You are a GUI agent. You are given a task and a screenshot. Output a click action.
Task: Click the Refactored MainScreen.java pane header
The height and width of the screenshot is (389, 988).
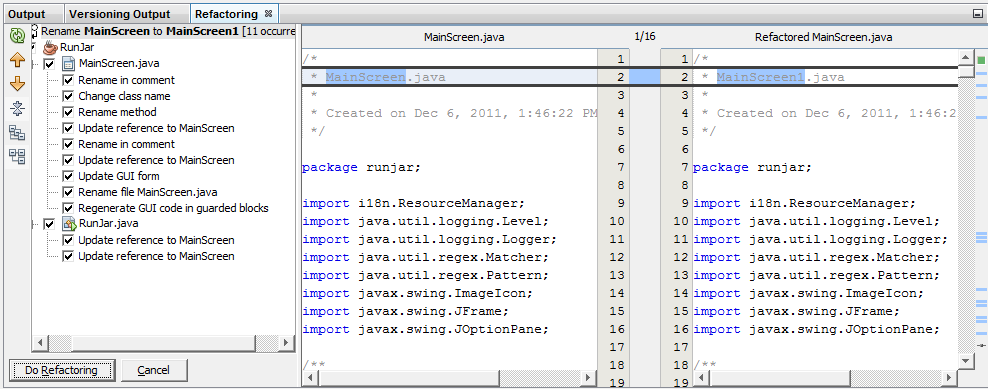coord(823,37)
